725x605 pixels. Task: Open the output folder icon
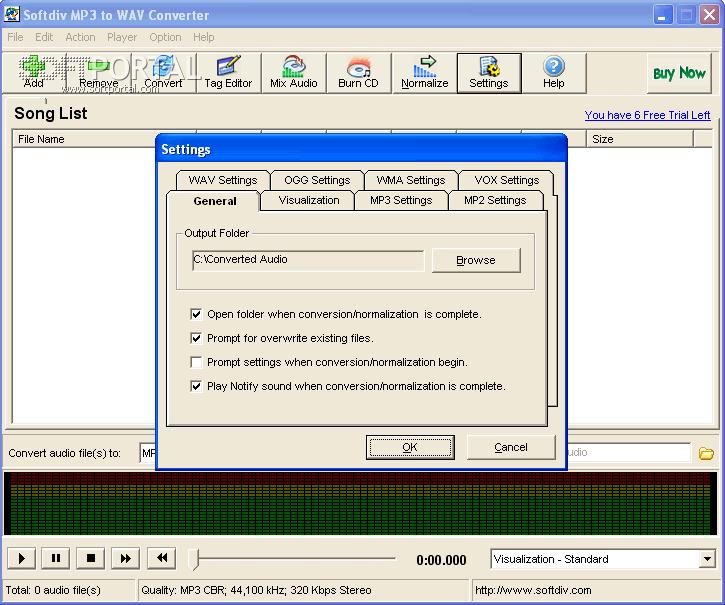[706, 453]
